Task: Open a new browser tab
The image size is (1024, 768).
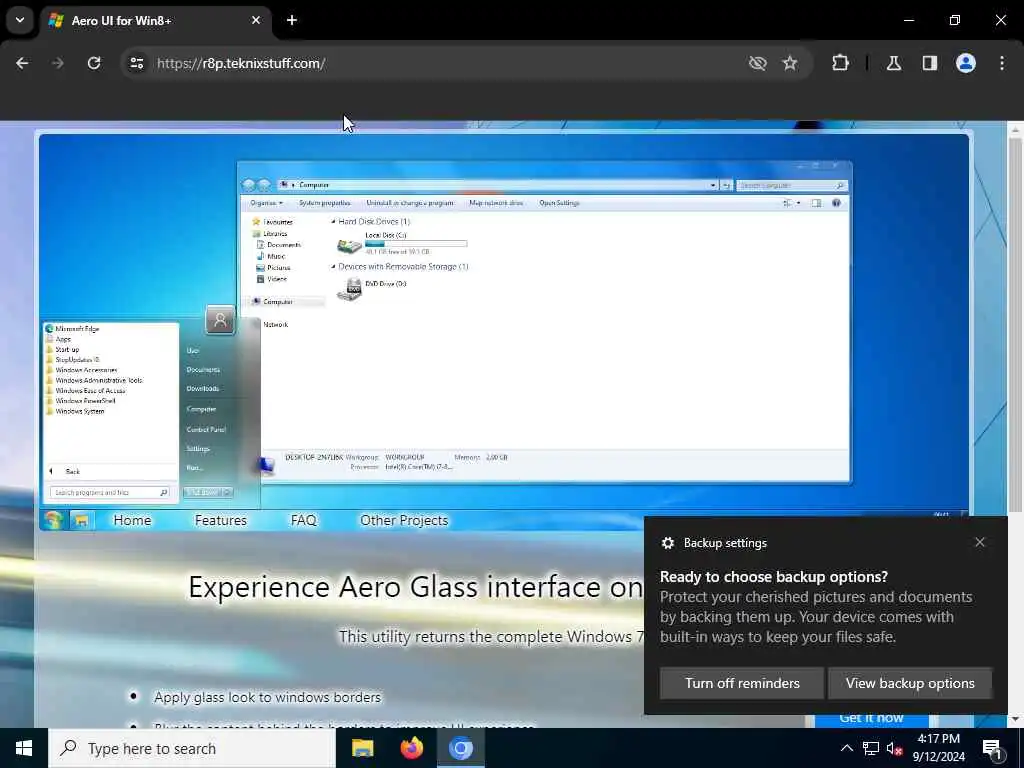Action: 292,20
